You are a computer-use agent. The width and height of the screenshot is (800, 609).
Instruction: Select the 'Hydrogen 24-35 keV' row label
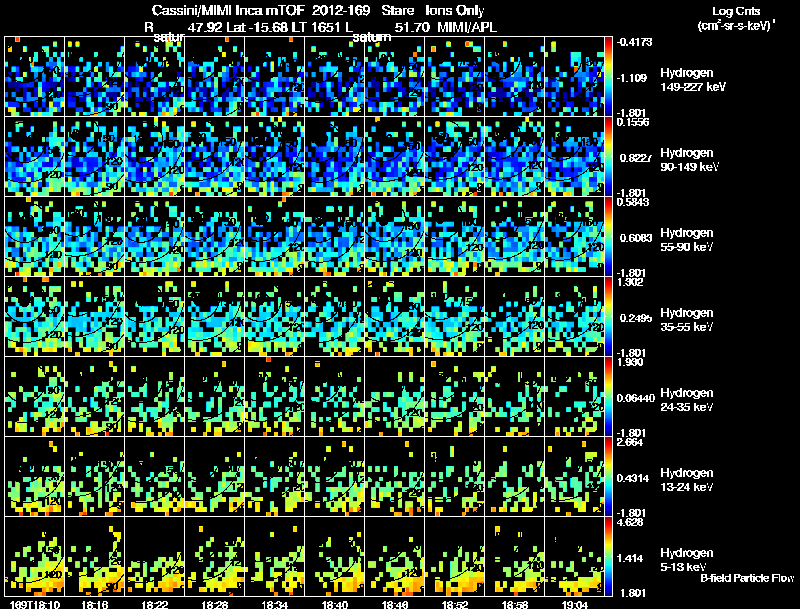[687, 400]
